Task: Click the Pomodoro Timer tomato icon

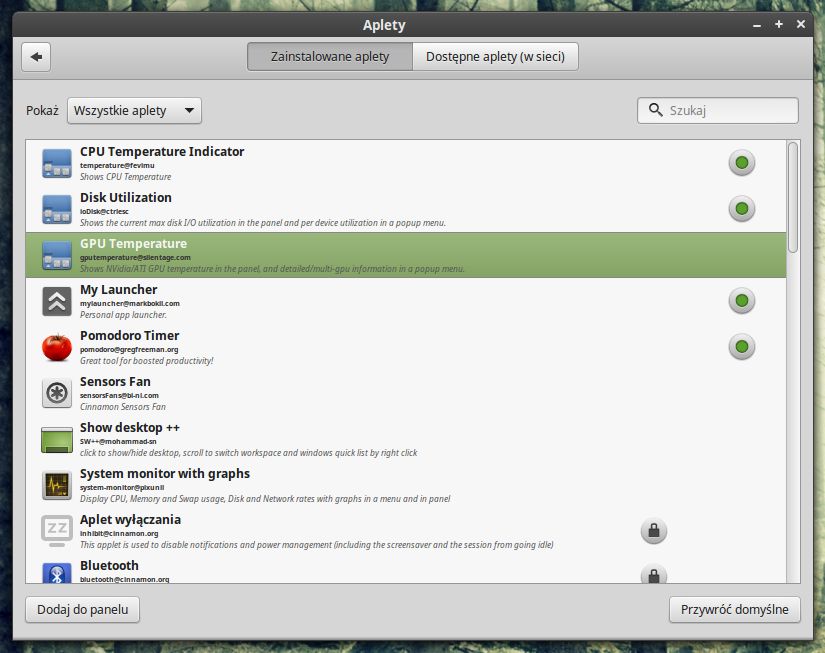Action: (57, 347)
